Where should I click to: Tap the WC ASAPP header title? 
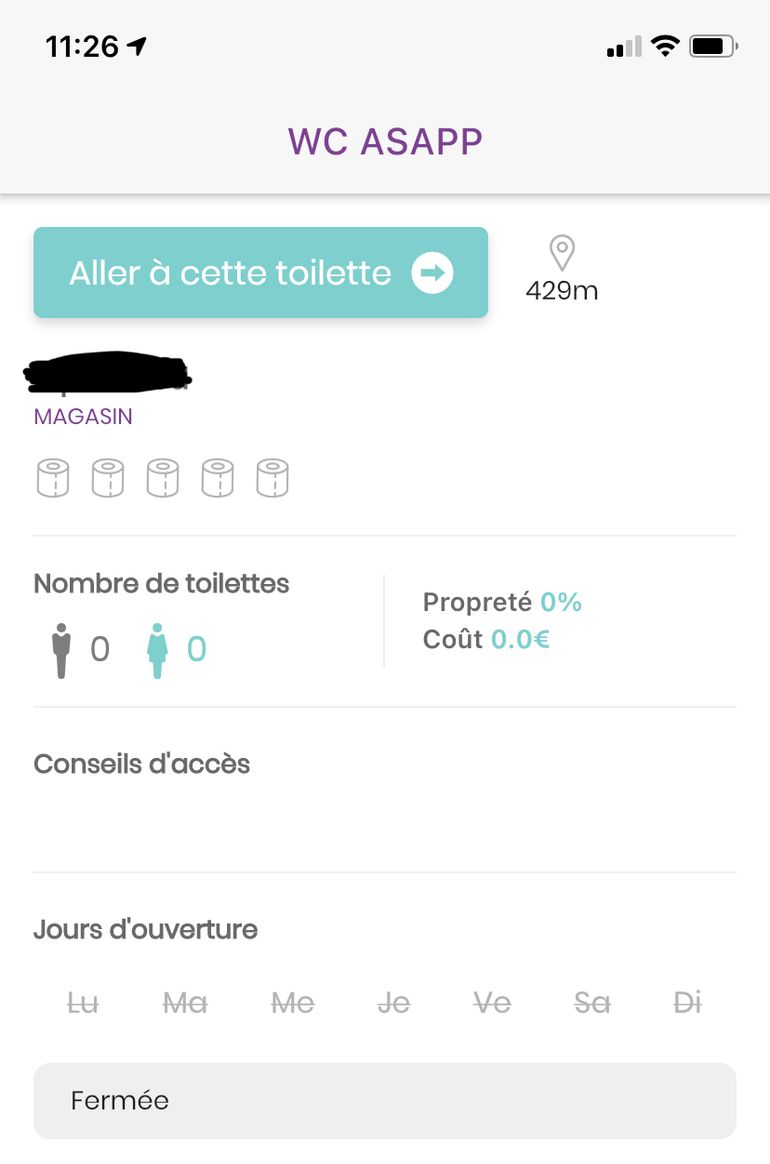[x=385, y=141]
